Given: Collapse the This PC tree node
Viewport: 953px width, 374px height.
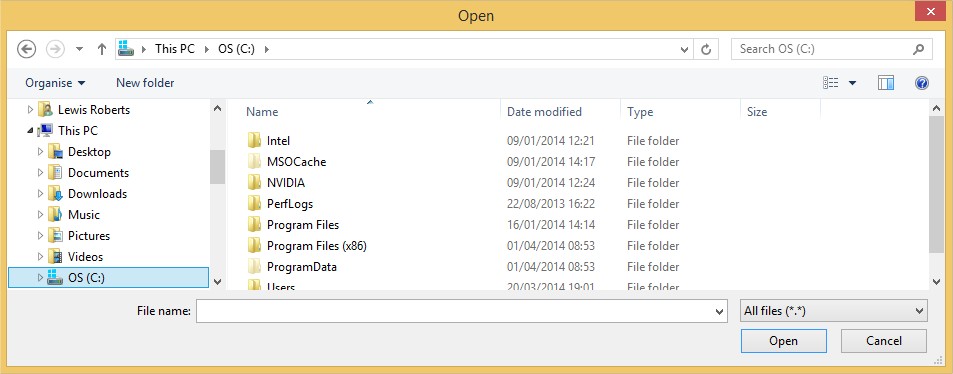Looking at the screenshot, I should coord(31,131).
